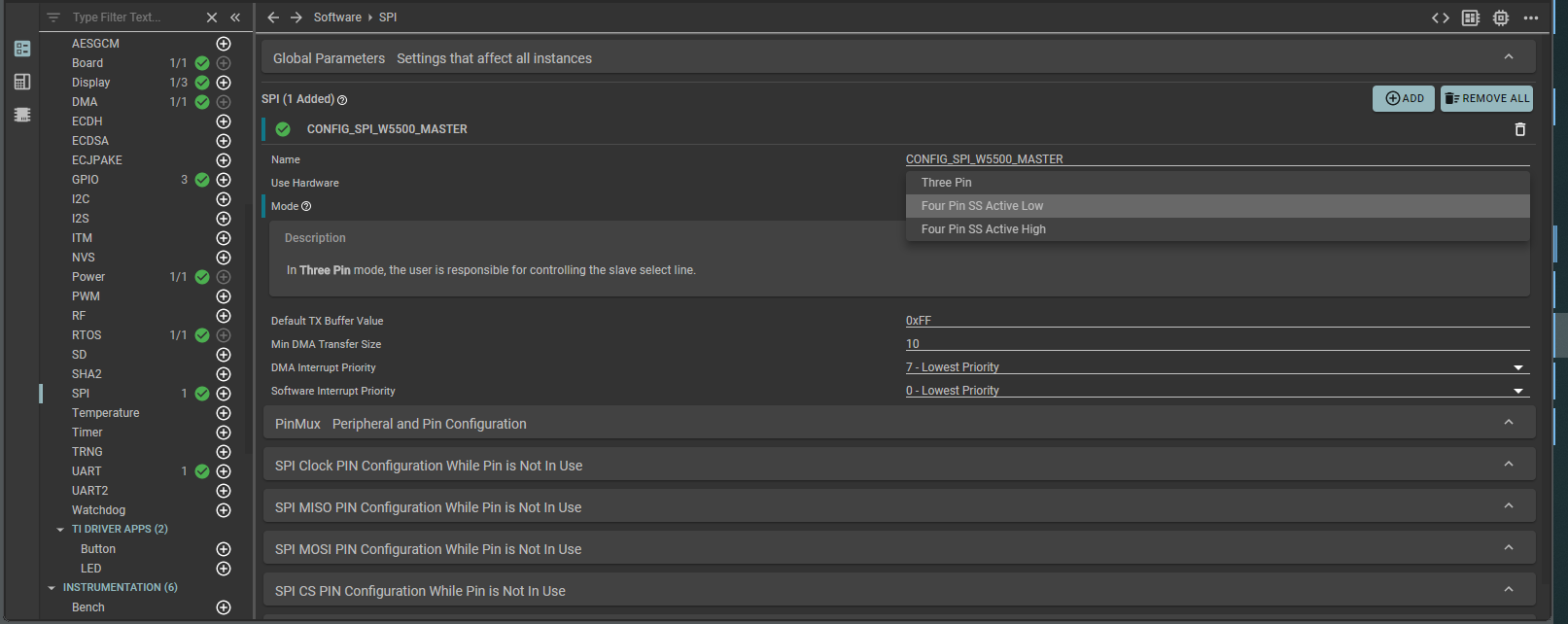1568x624 pixels.
Task: Click the Default TX Buffer Value field
Action: click(x=1215, y=321)
